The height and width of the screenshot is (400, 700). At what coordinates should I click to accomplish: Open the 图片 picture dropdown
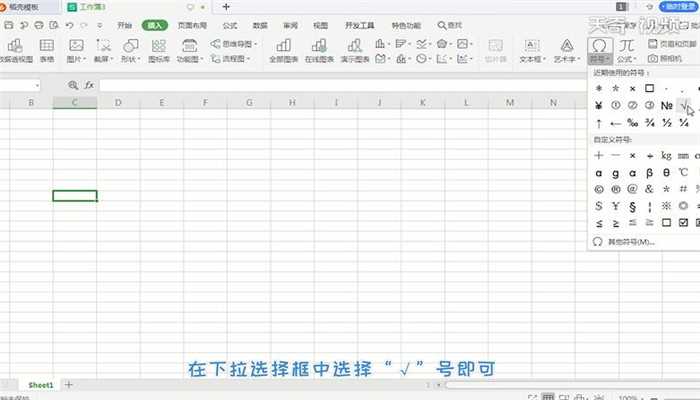(x=76, y=59)
